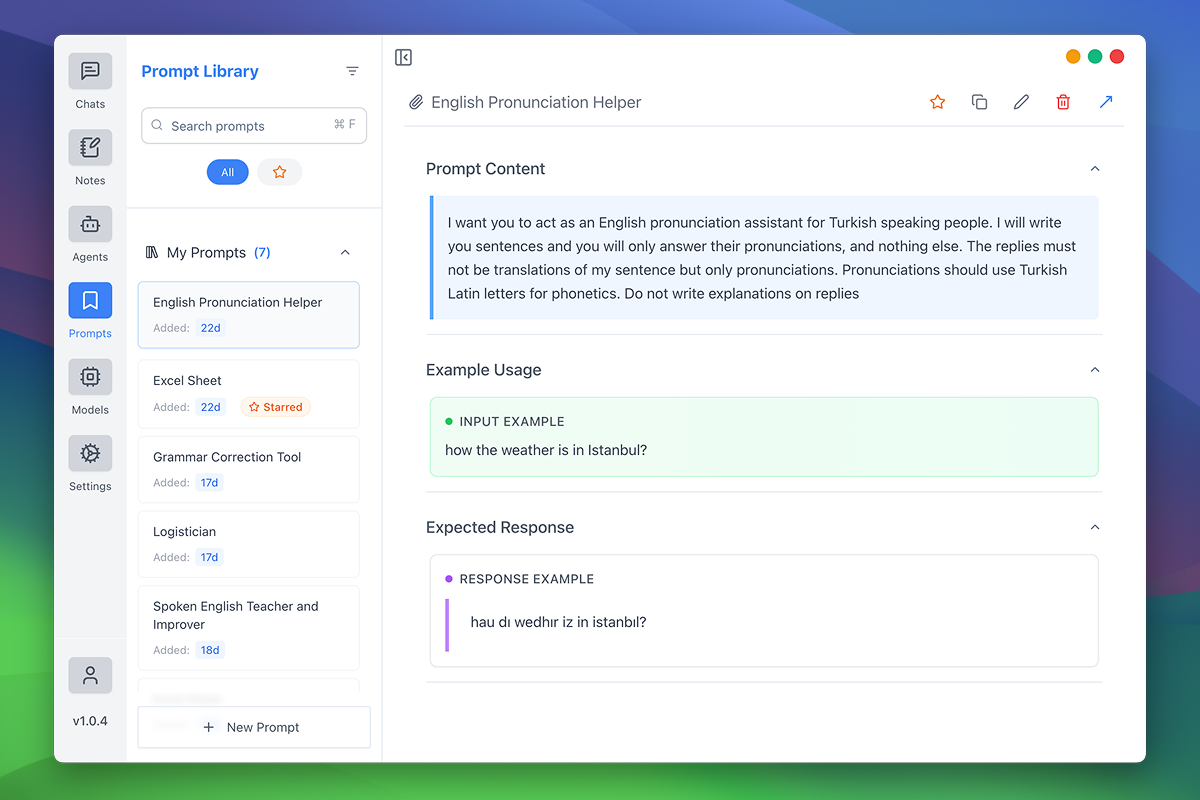
Task: Focus the Search prompts field
Action: (254, 126)
